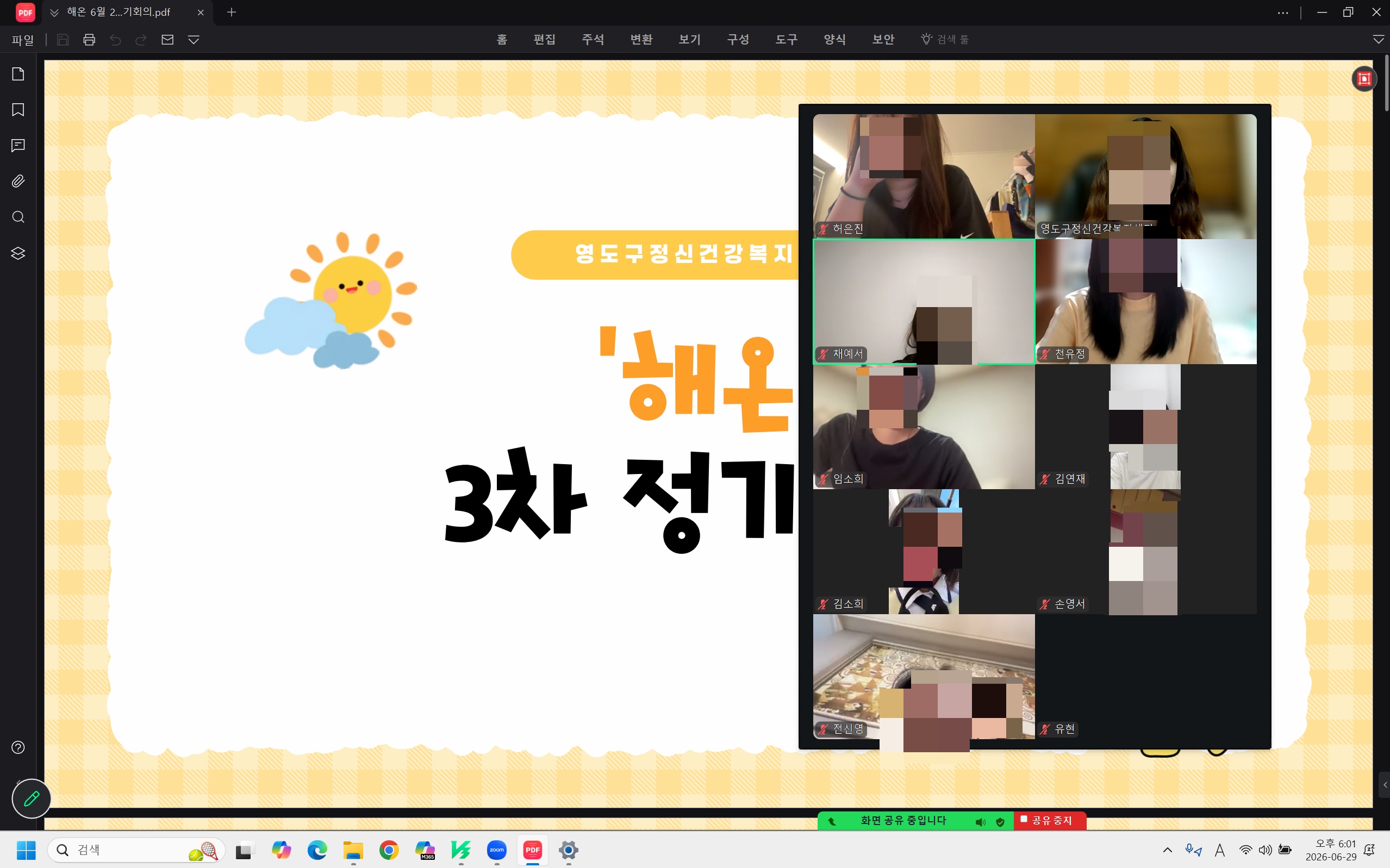
Task: Open the 변환 menu tab
Action: [641, 39]
